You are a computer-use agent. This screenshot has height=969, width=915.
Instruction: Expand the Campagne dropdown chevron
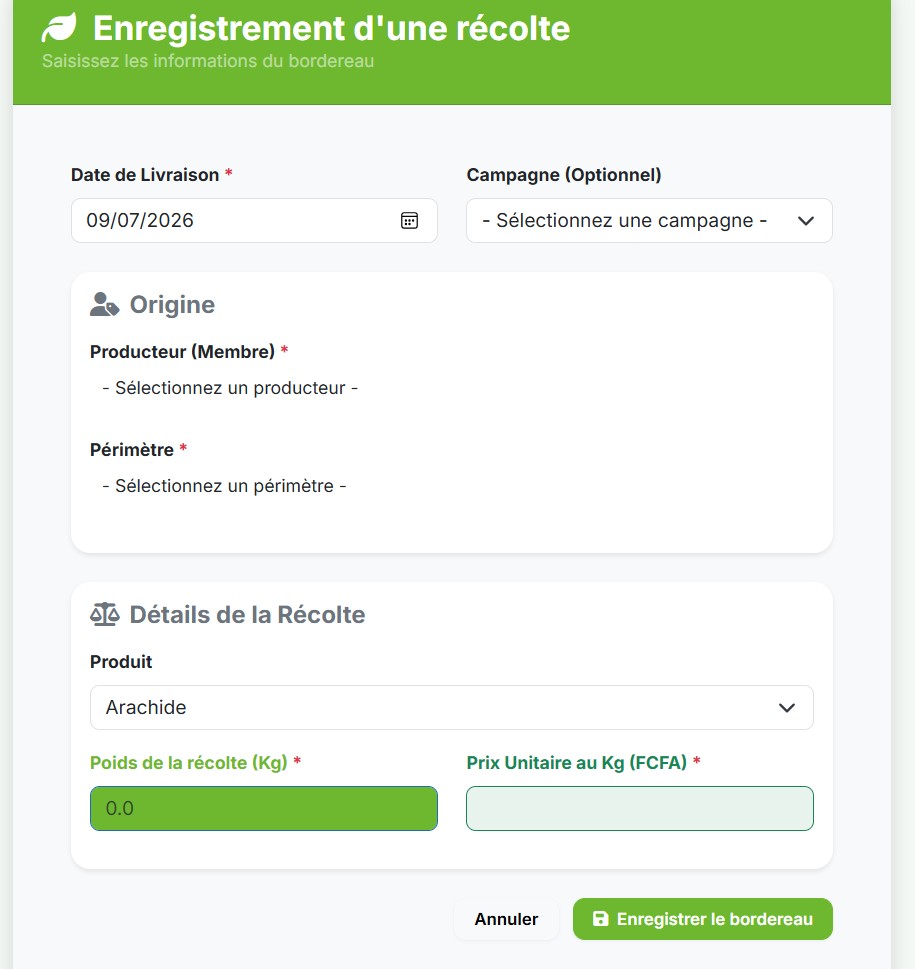(x=806, y=221)
